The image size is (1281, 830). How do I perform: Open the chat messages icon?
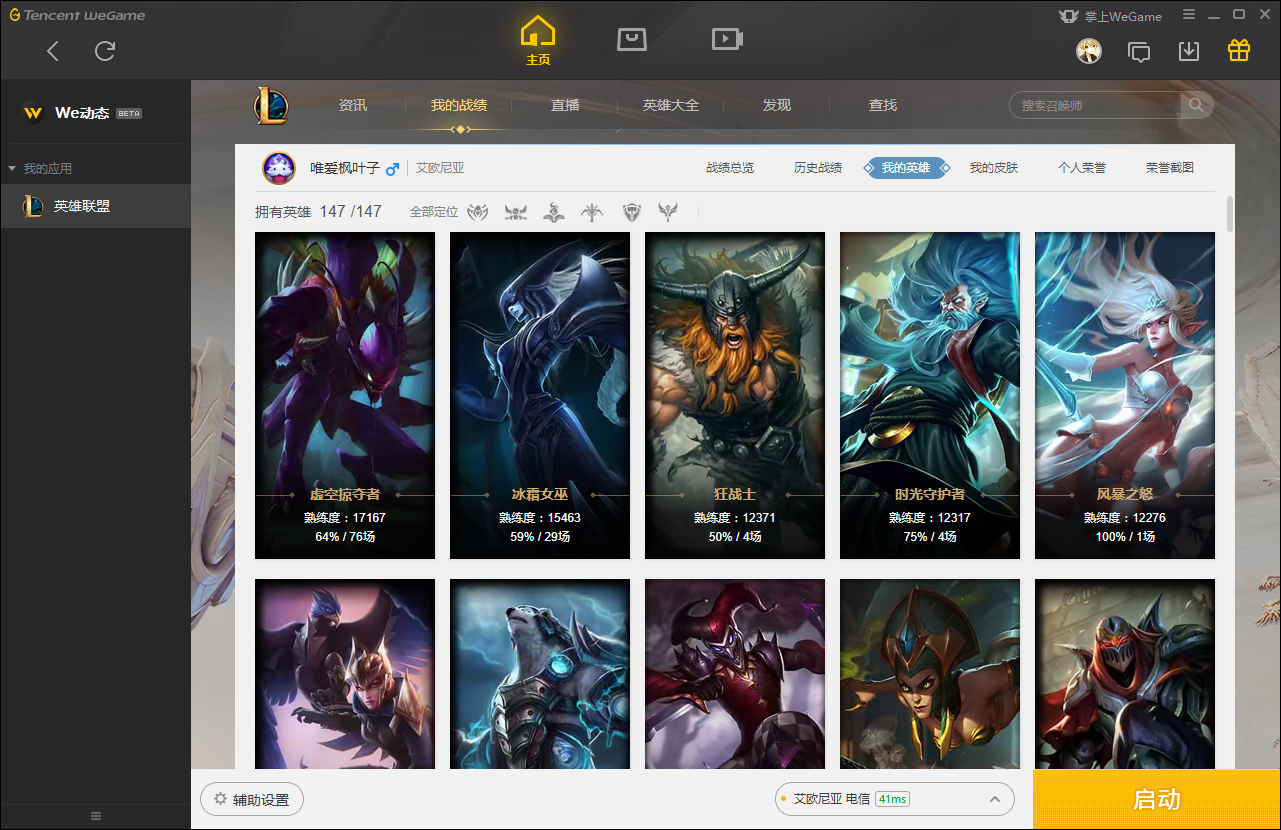[1139, 51]
